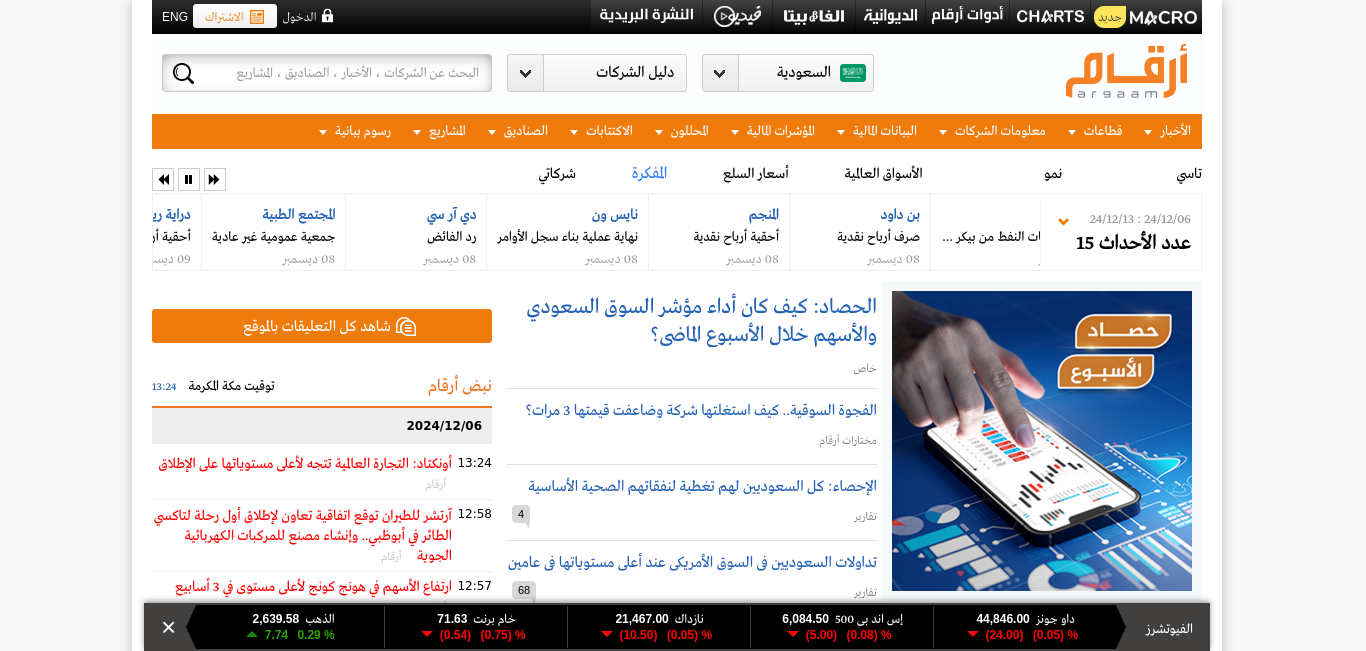Click the الدخول login link
1366x651 pixels.
pos(299,16)
